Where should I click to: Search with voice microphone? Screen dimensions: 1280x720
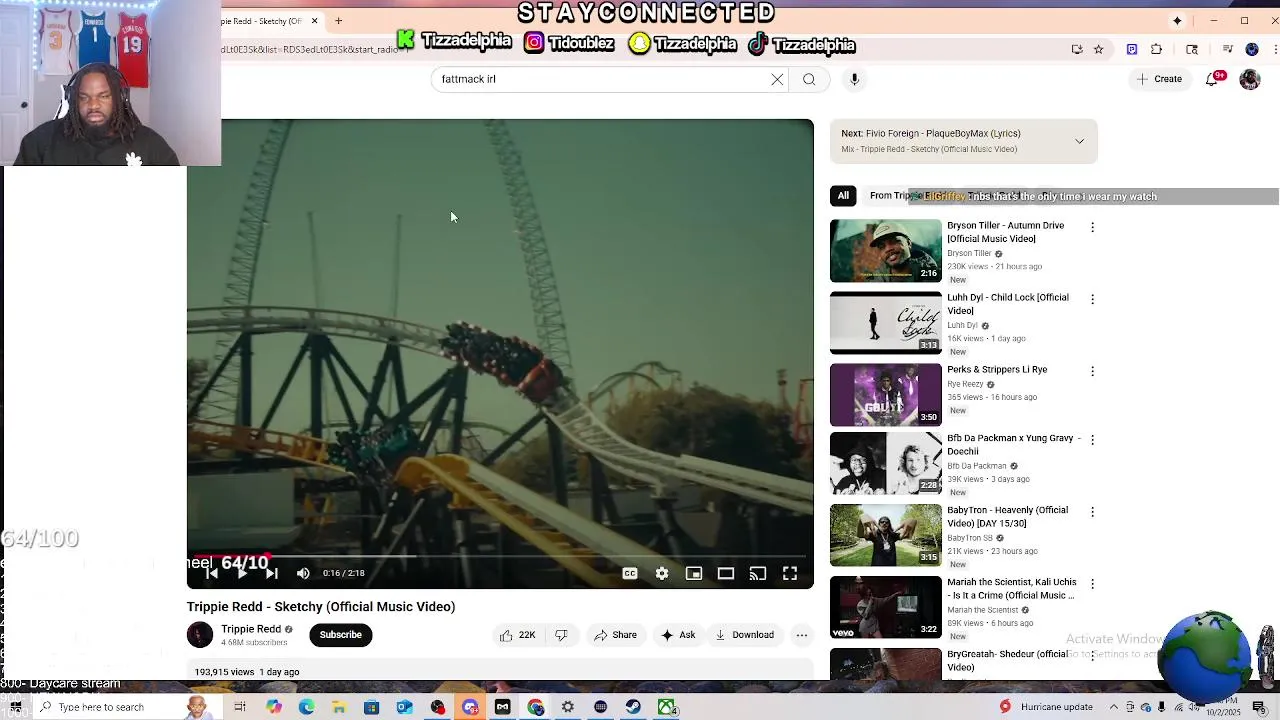(x=854, y=79)
